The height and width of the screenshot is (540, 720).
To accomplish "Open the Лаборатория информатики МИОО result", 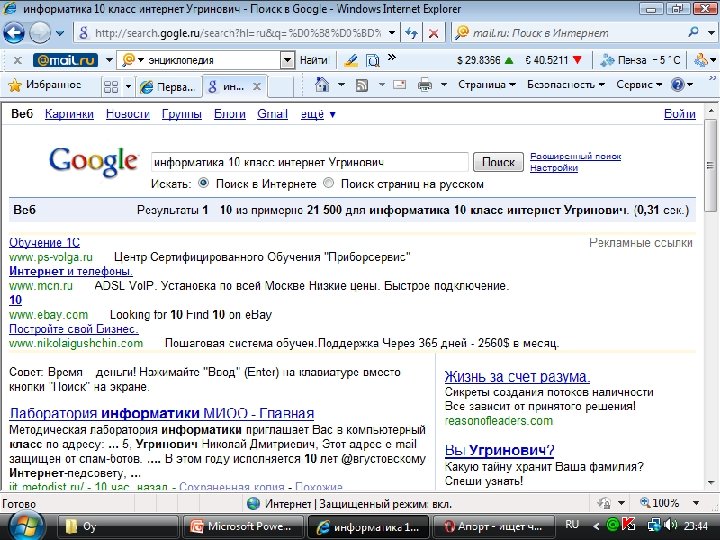I will 162,413.
